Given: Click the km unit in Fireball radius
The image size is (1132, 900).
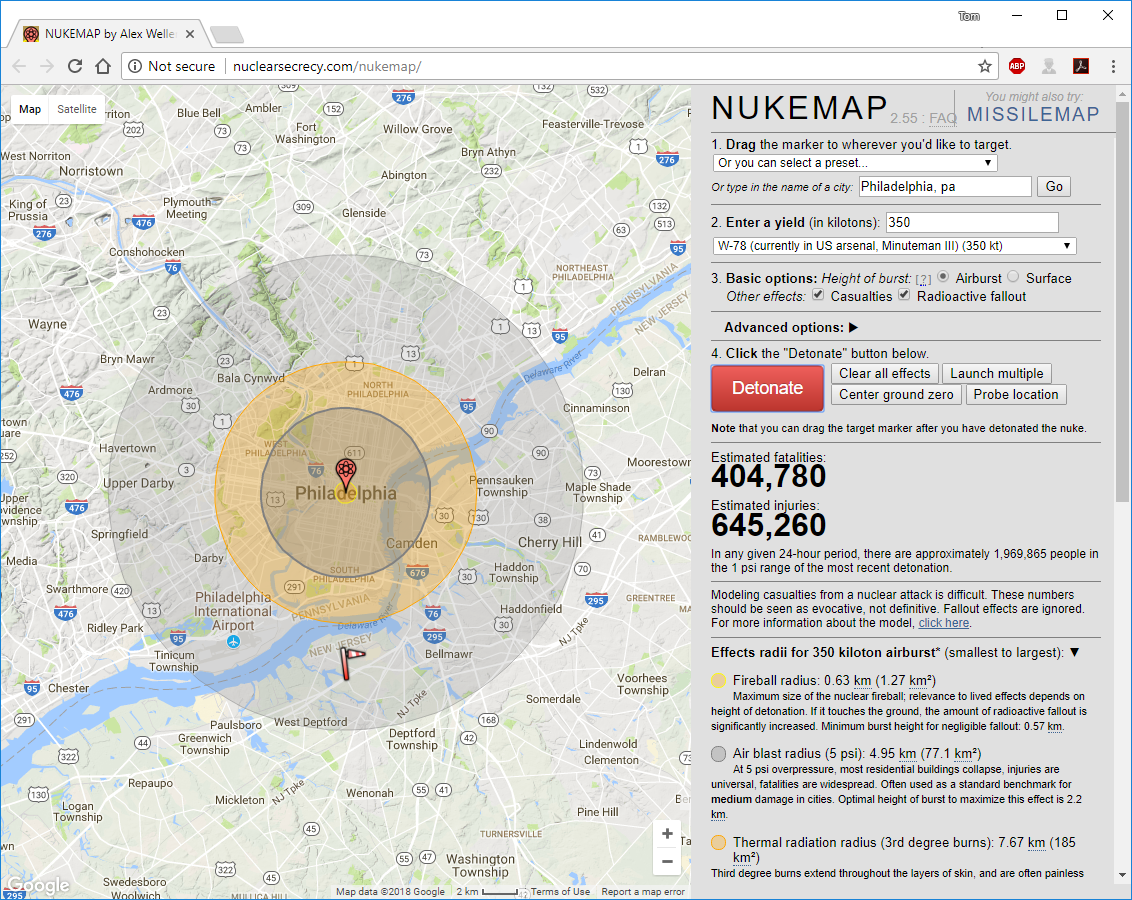Looking at the screenshot, I should pyautogui.click(x=862, y=681).
